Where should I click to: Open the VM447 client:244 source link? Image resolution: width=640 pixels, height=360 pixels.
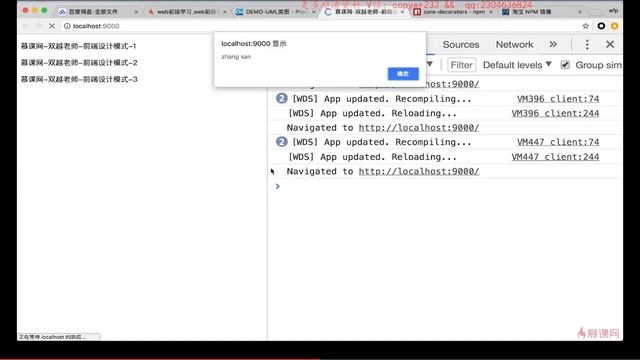tap(555, 157)
